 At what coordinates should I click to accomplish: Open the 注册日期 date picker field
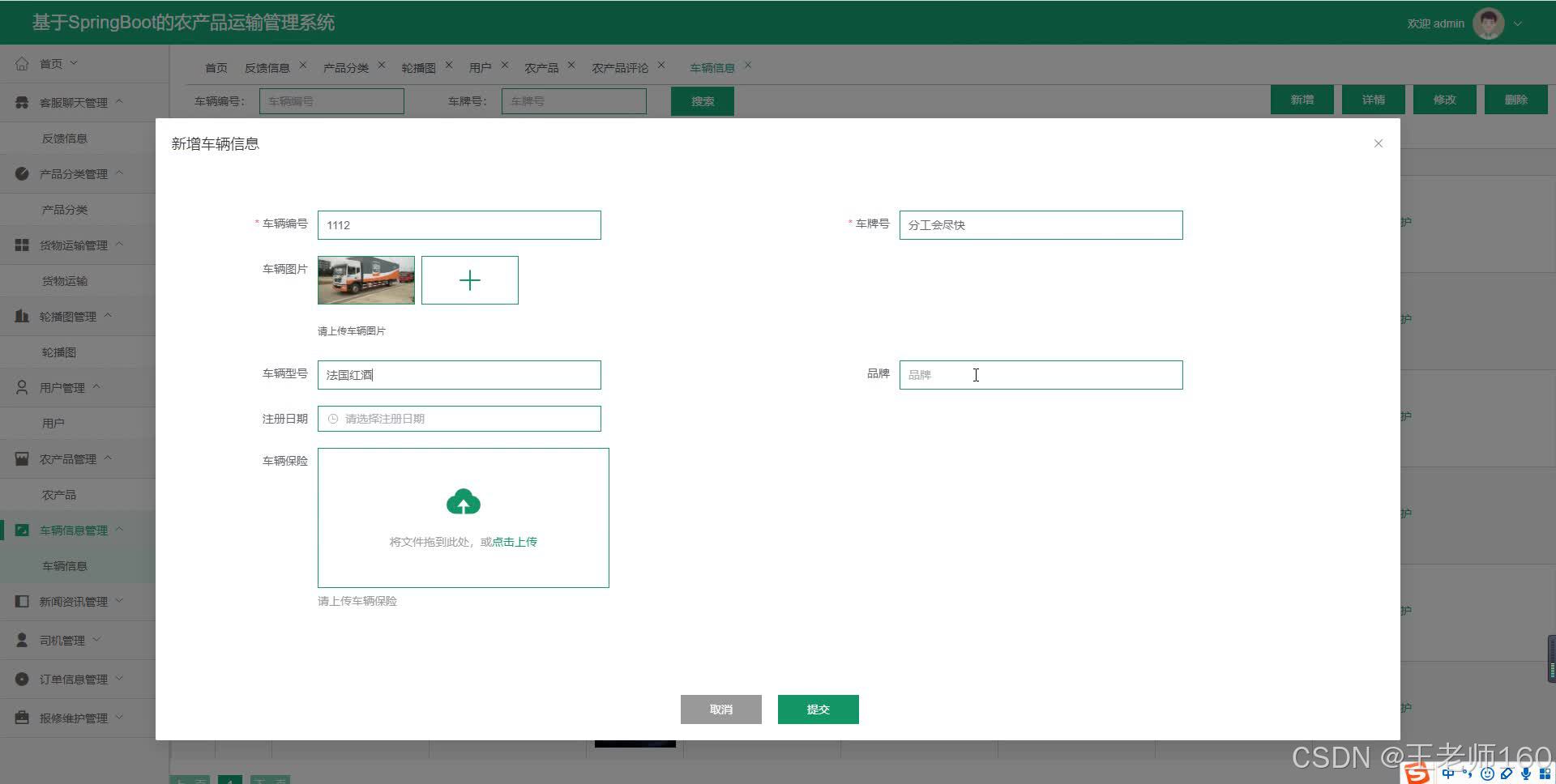460,419
